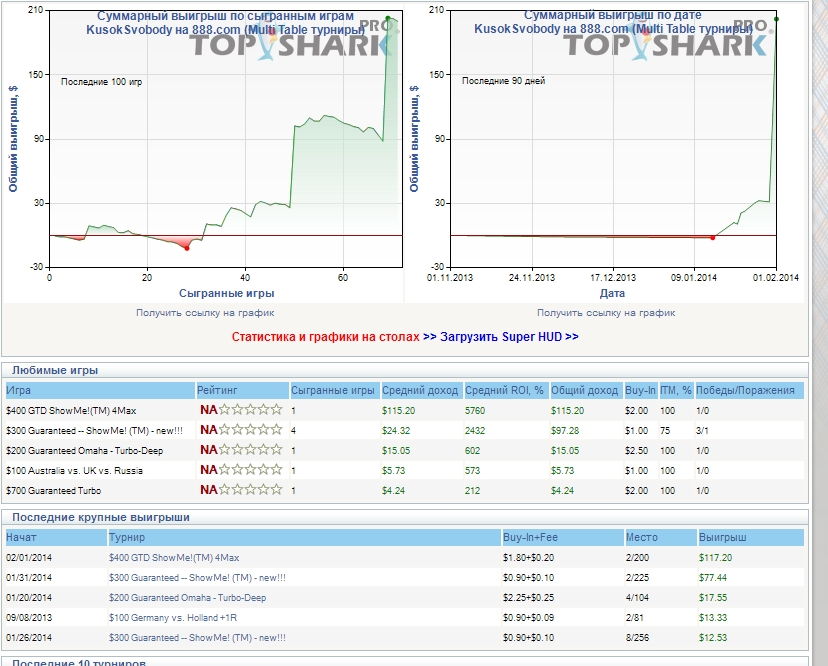
Task: Click the star rating for $300 Guaranteed favorite game
Action: point(251,430)
